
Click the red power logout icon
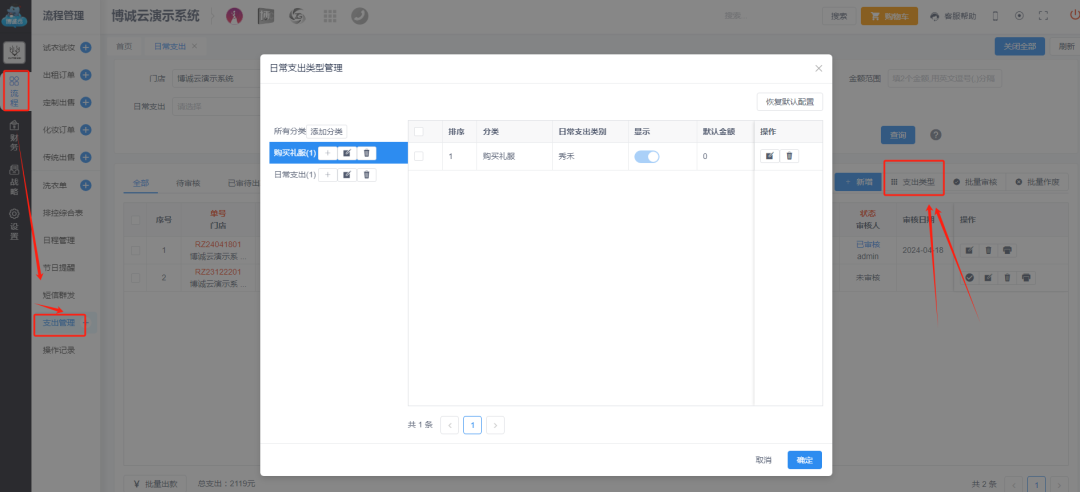click(1074, 15)
